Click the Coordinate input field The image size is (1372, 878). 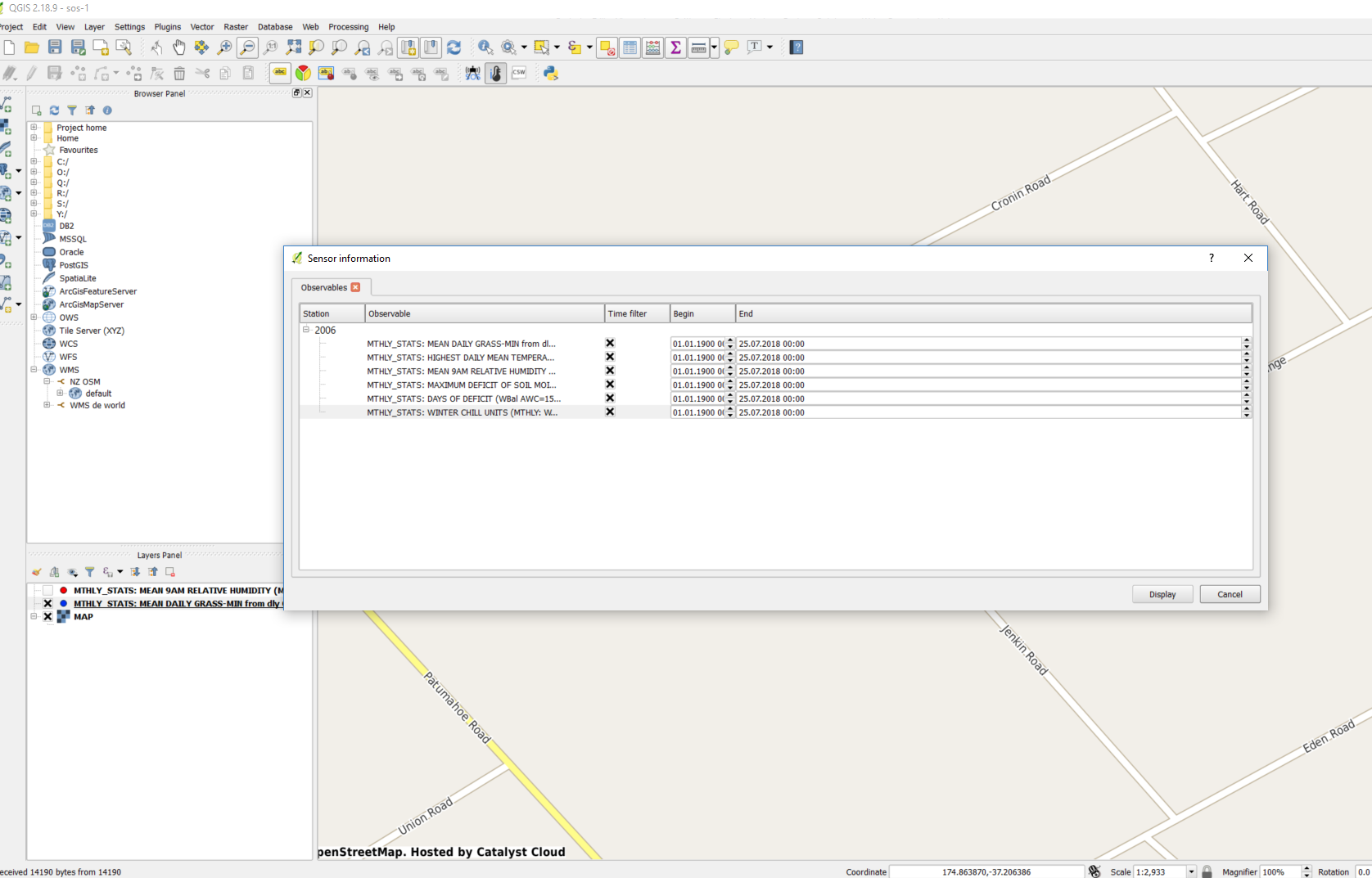coord(986,871)
